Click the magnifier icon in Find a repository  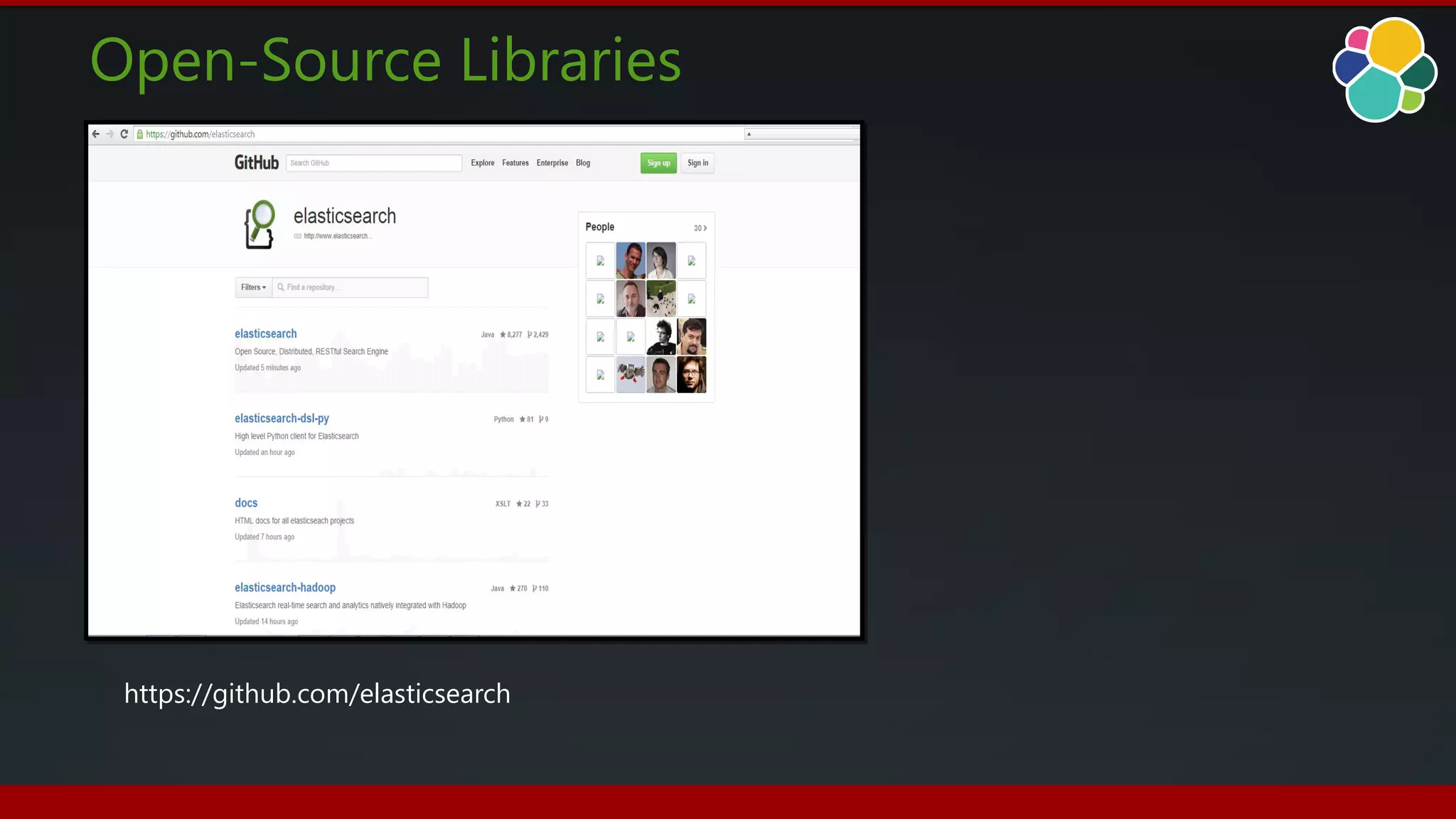pyautogui.click(x=281, y=287)
